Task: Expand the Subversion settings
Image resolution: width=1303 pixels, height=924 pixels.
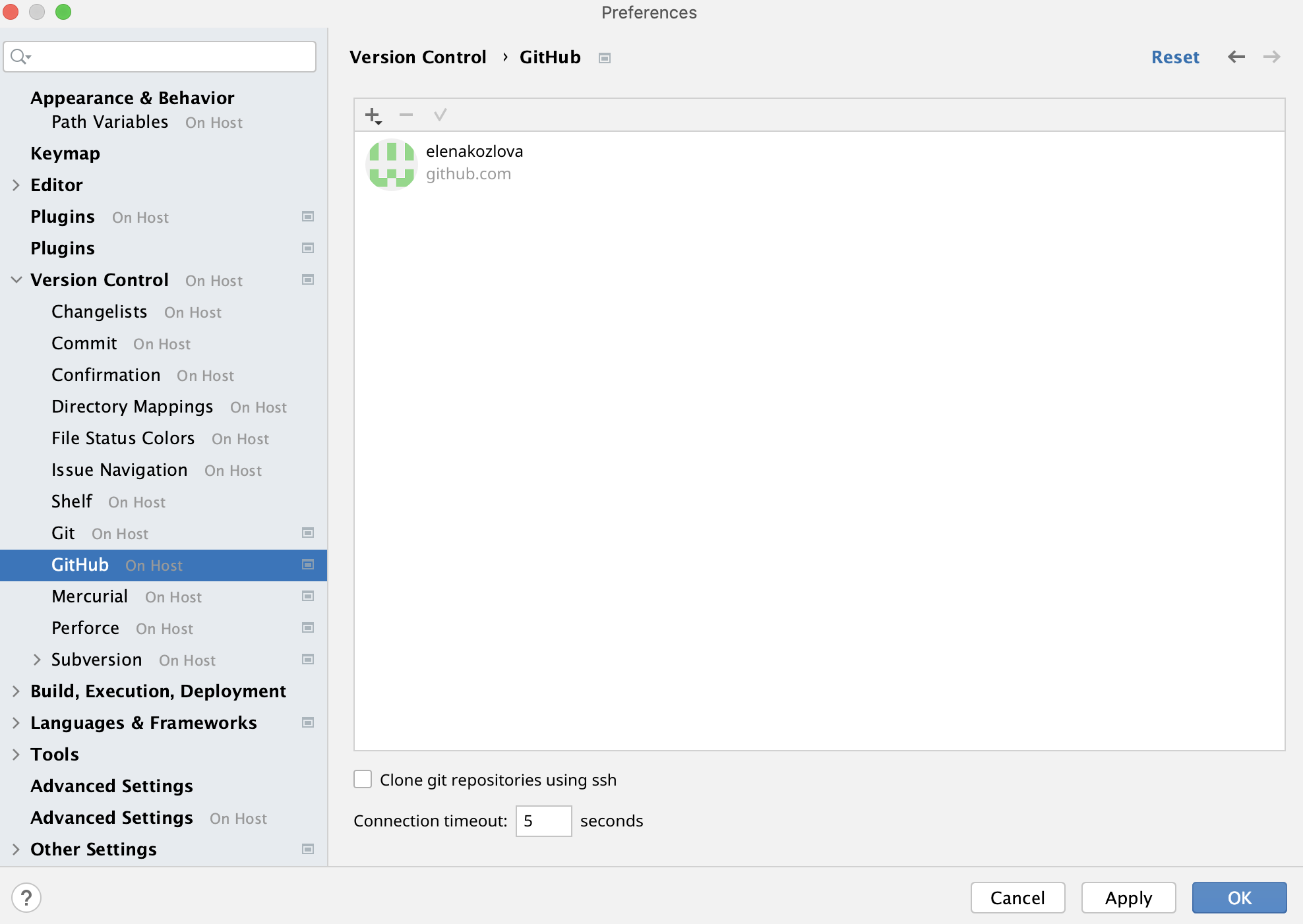Action: (x=37, y=659)
